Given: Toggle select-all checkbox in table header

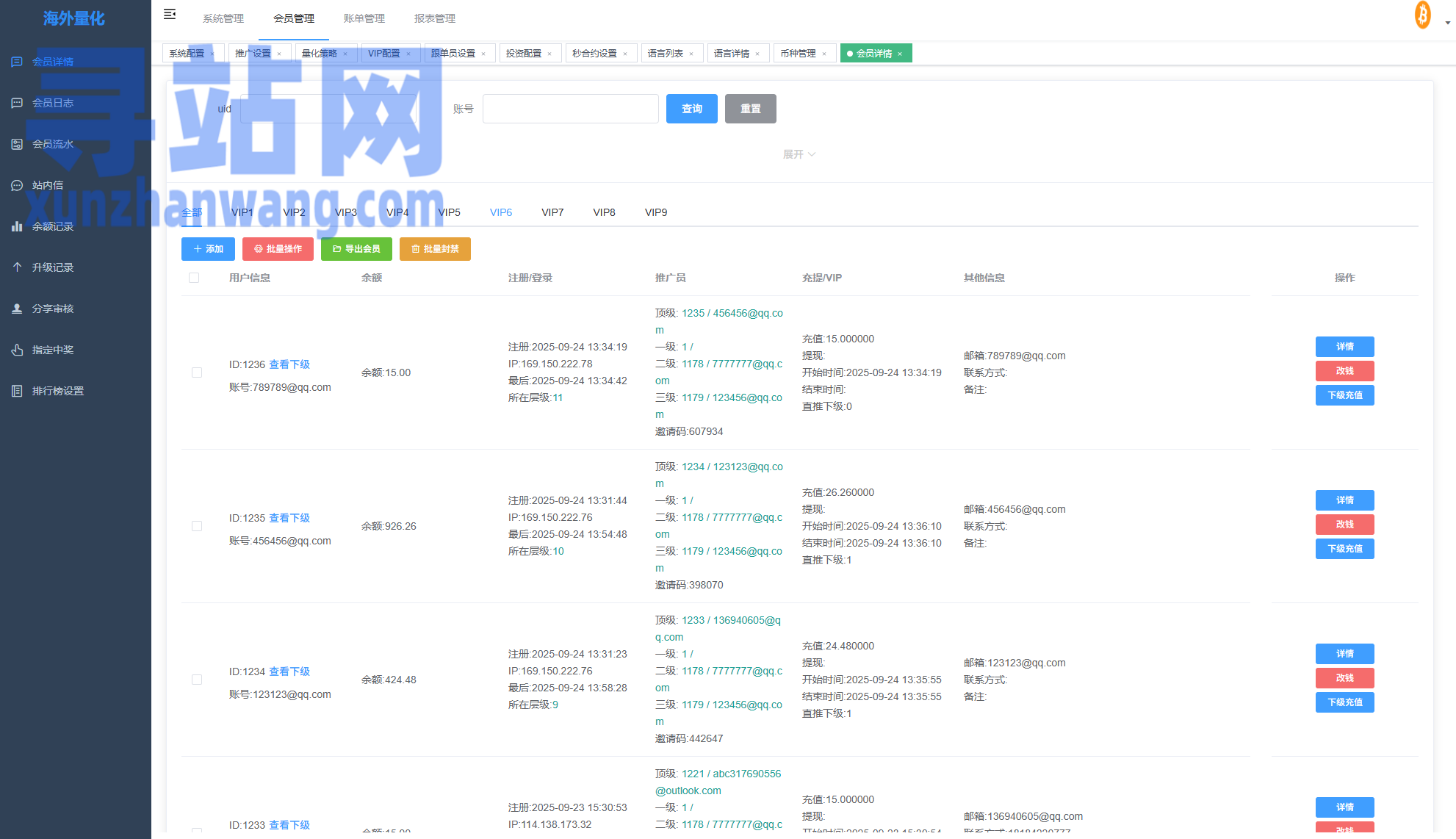Looking at the screenshot, I should tap(194, 278).
